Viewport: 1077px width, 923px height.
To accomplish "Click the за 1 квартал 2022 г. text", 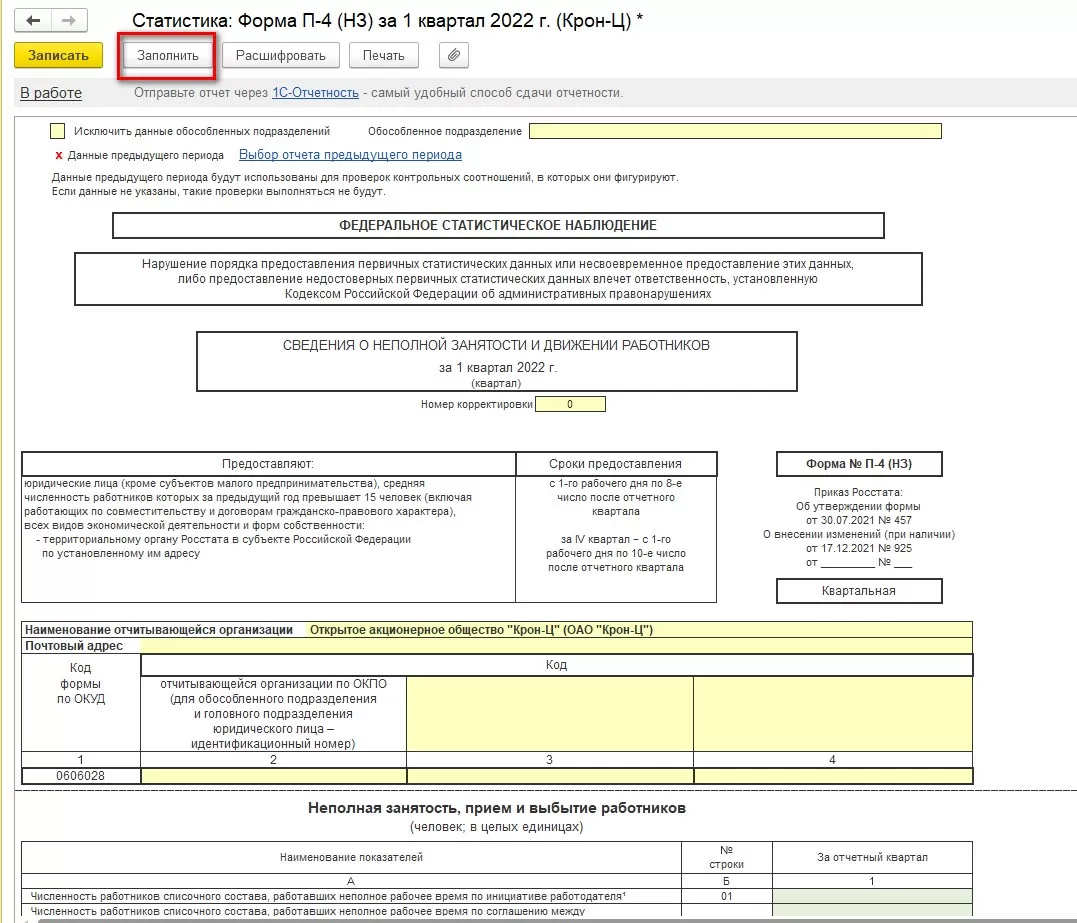I will click(x=498, y=367).
